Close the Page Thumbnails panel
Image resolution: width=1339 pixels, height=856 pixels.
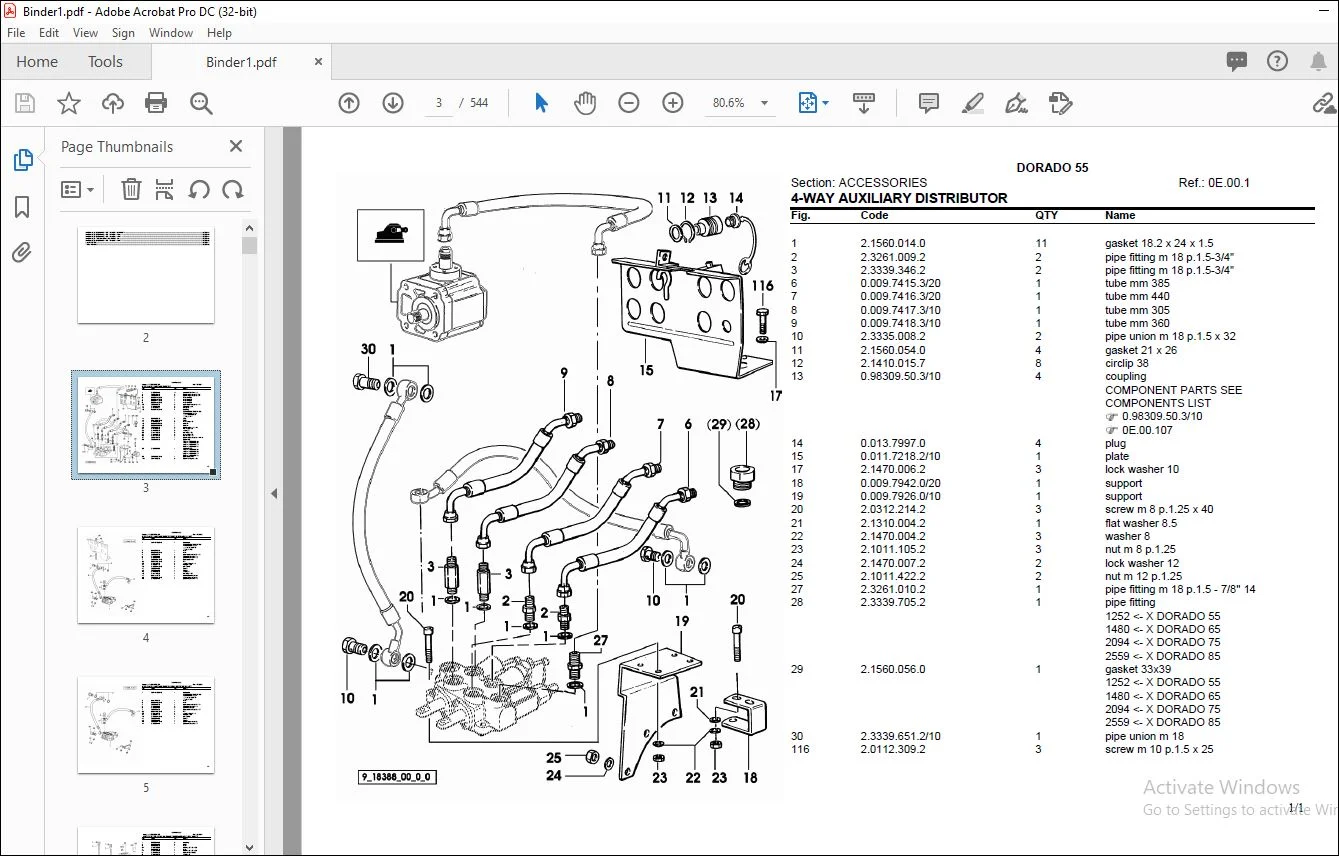[236, 146]
